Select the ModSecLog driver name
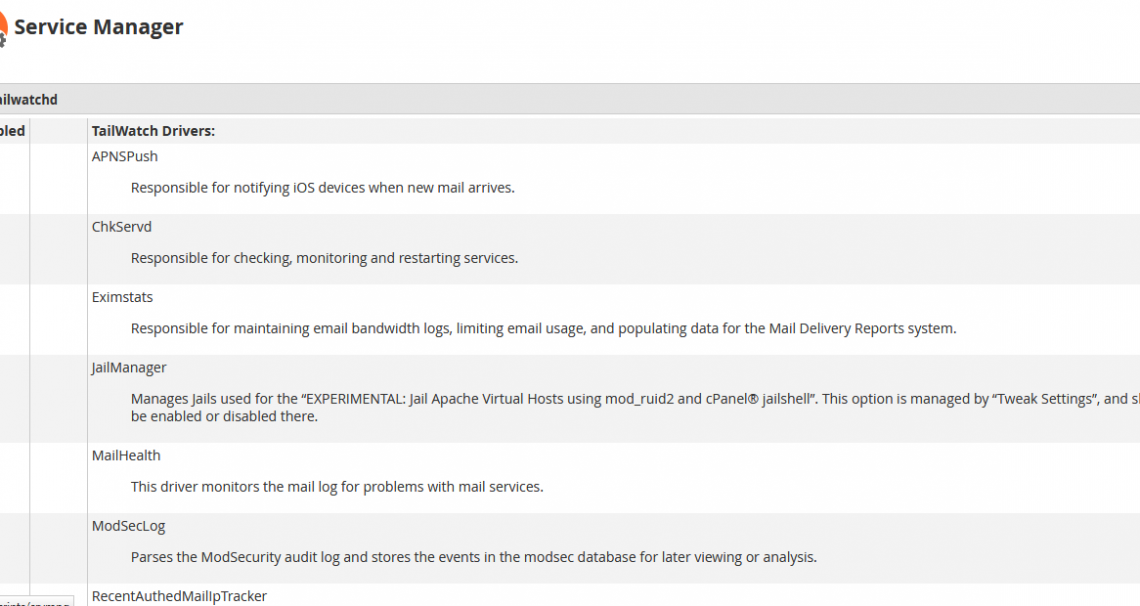The image size is (1140, 606). (129, 526)
